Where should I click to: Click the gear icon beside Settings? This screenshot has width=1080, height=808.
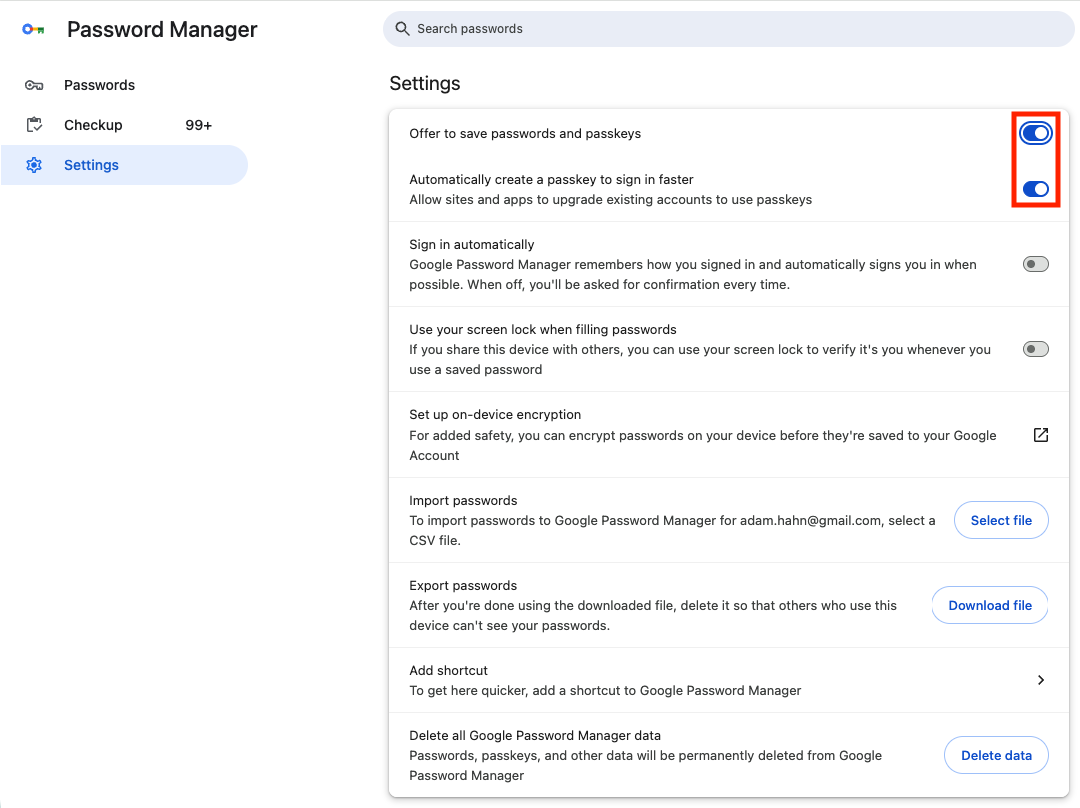(x=34, y=165)
